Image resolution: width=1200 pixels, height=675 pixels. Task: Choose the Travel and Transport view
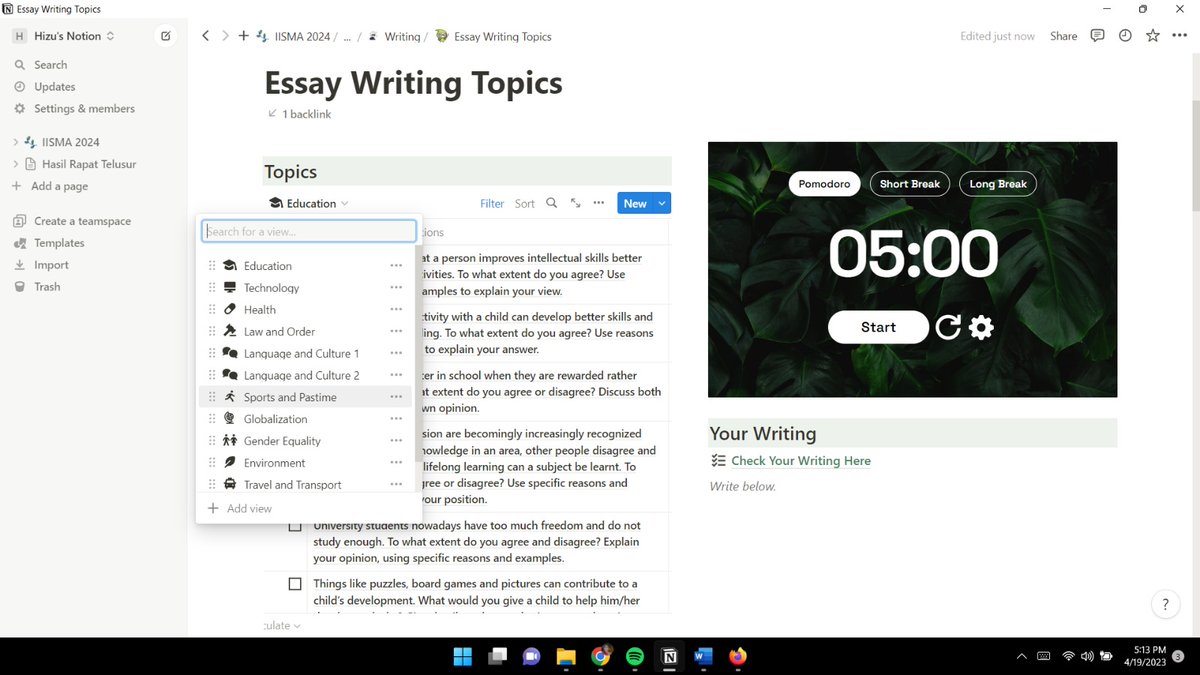[292, 485]
